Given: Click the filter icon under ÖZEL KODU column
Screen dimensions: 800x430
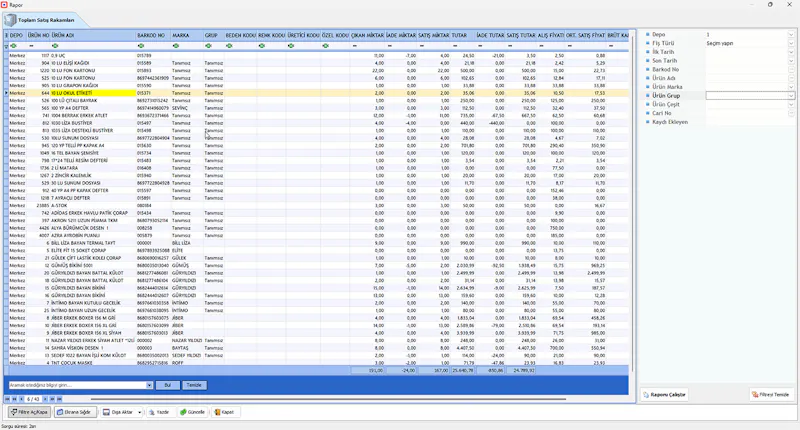Looking at the screenshot, I should [x=326, y=46].
